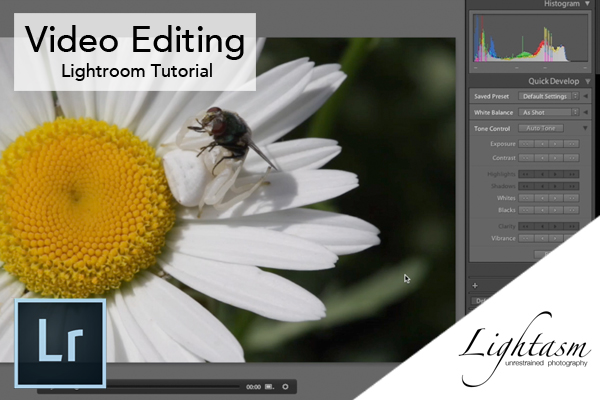Click the histogram graph
Screen dimensions: 600x400
[530, 38]
